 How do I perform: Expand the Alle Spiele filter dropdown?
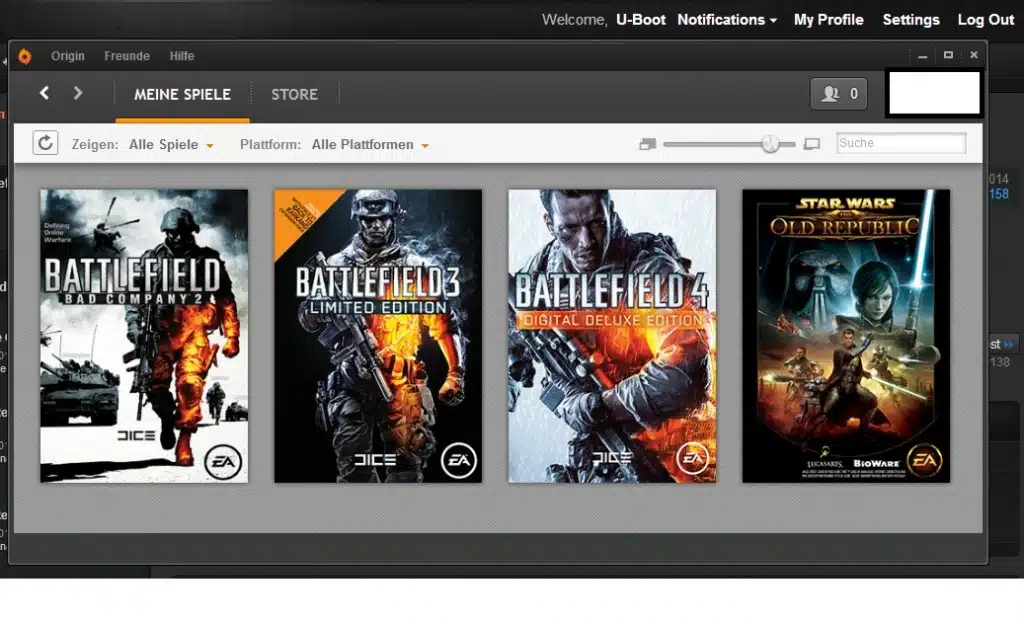pos(171,145)
